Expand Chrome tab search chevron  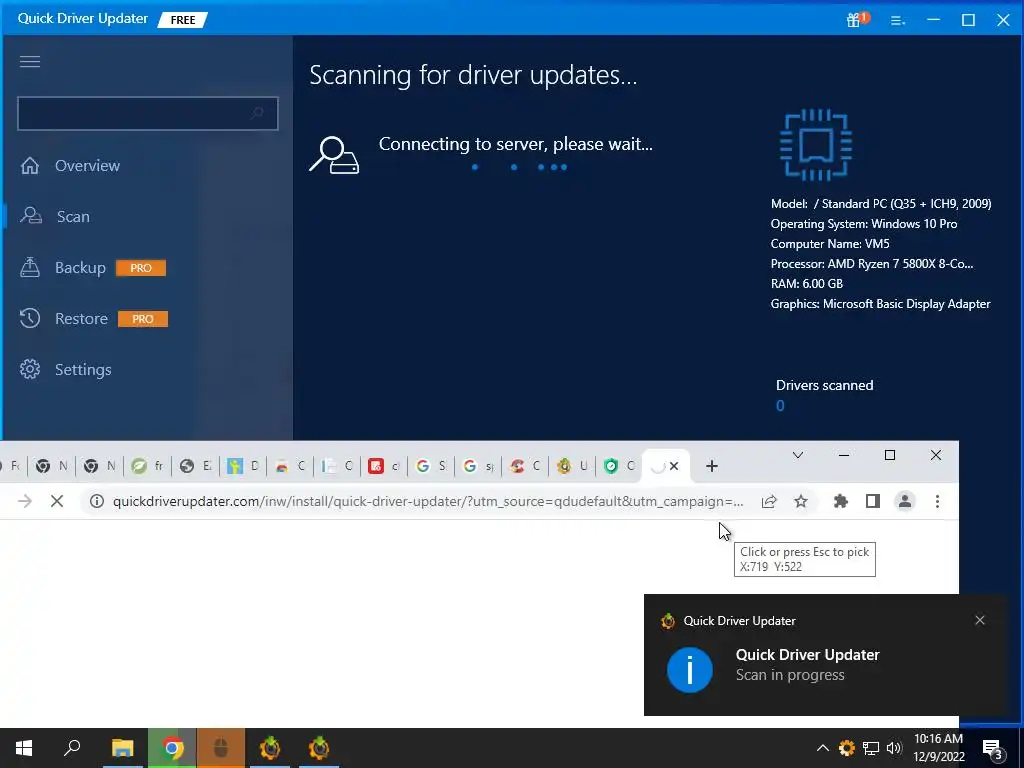click(x=797, y=455)
